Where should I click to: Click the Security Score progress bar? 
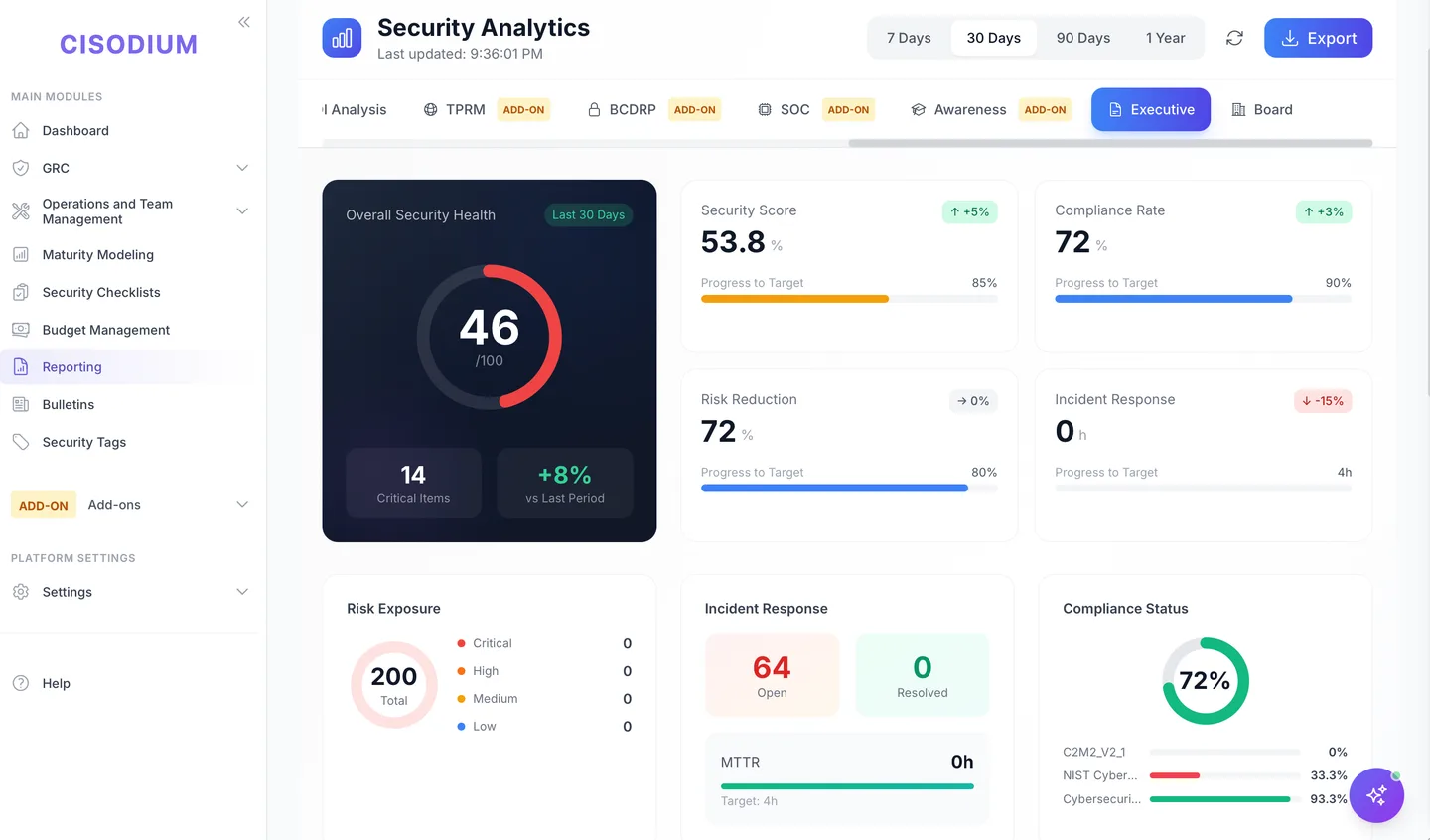[x=849, y=299]
